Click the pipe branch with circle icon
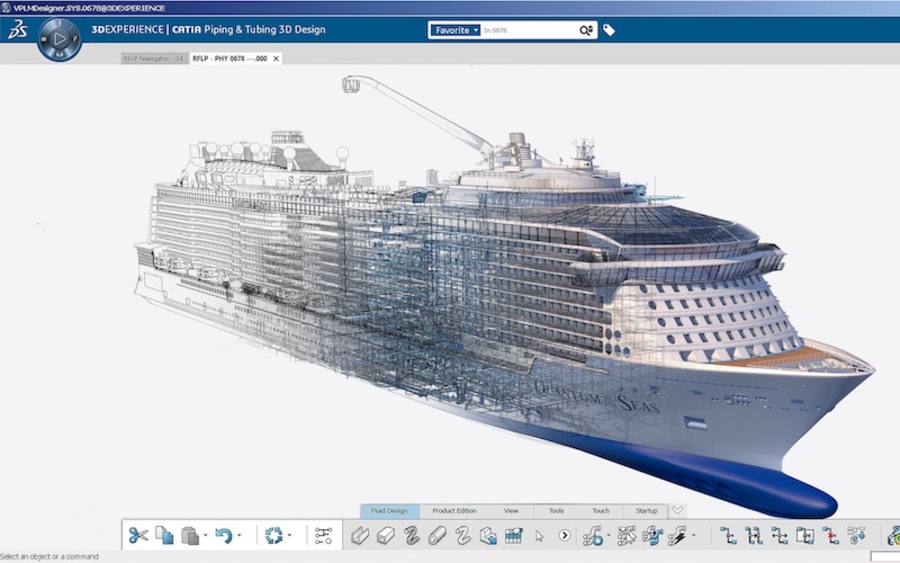 (x=592, y=536)
